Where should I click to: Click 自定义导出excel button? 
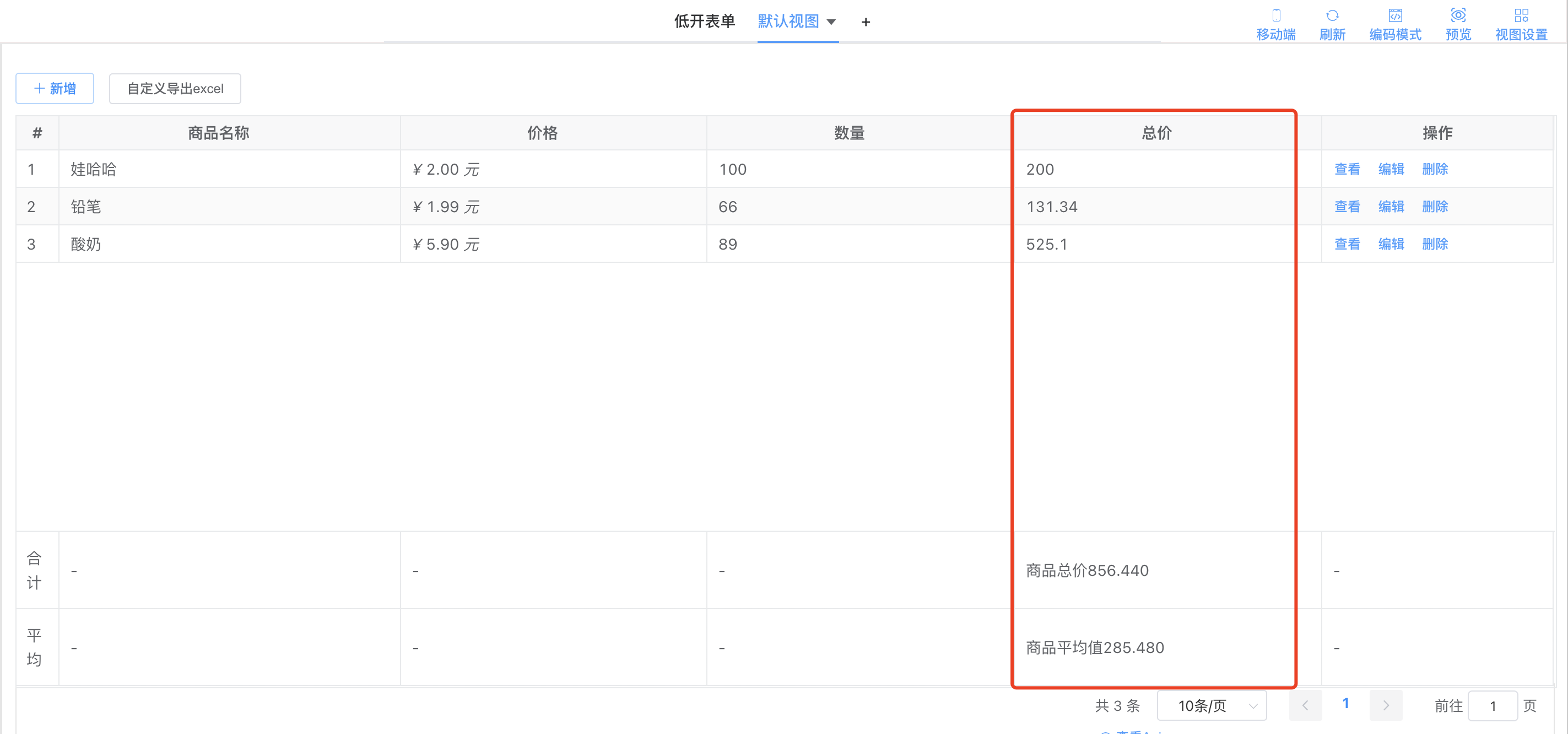click(175, 88)
